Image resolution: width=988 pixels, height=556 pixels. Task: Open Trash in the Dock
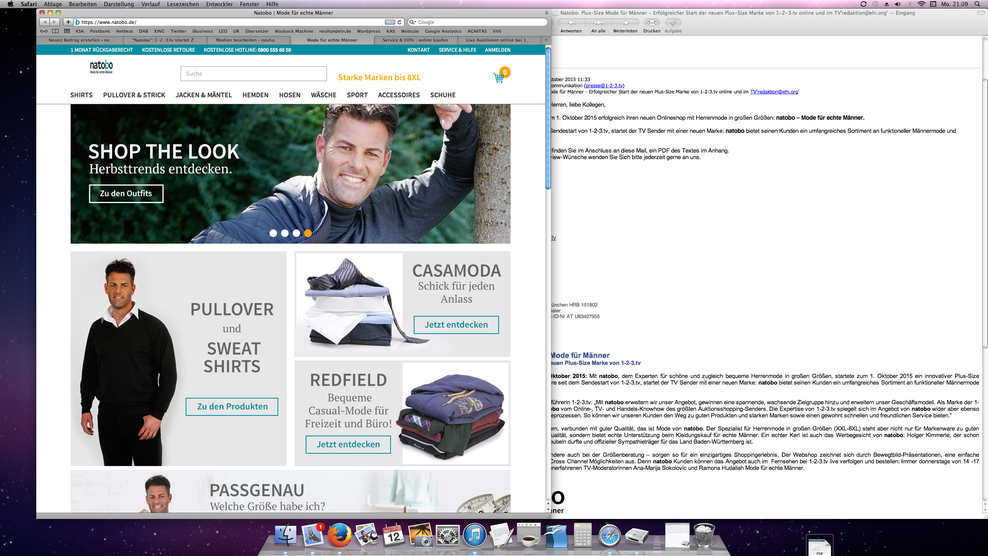[704, 535]
